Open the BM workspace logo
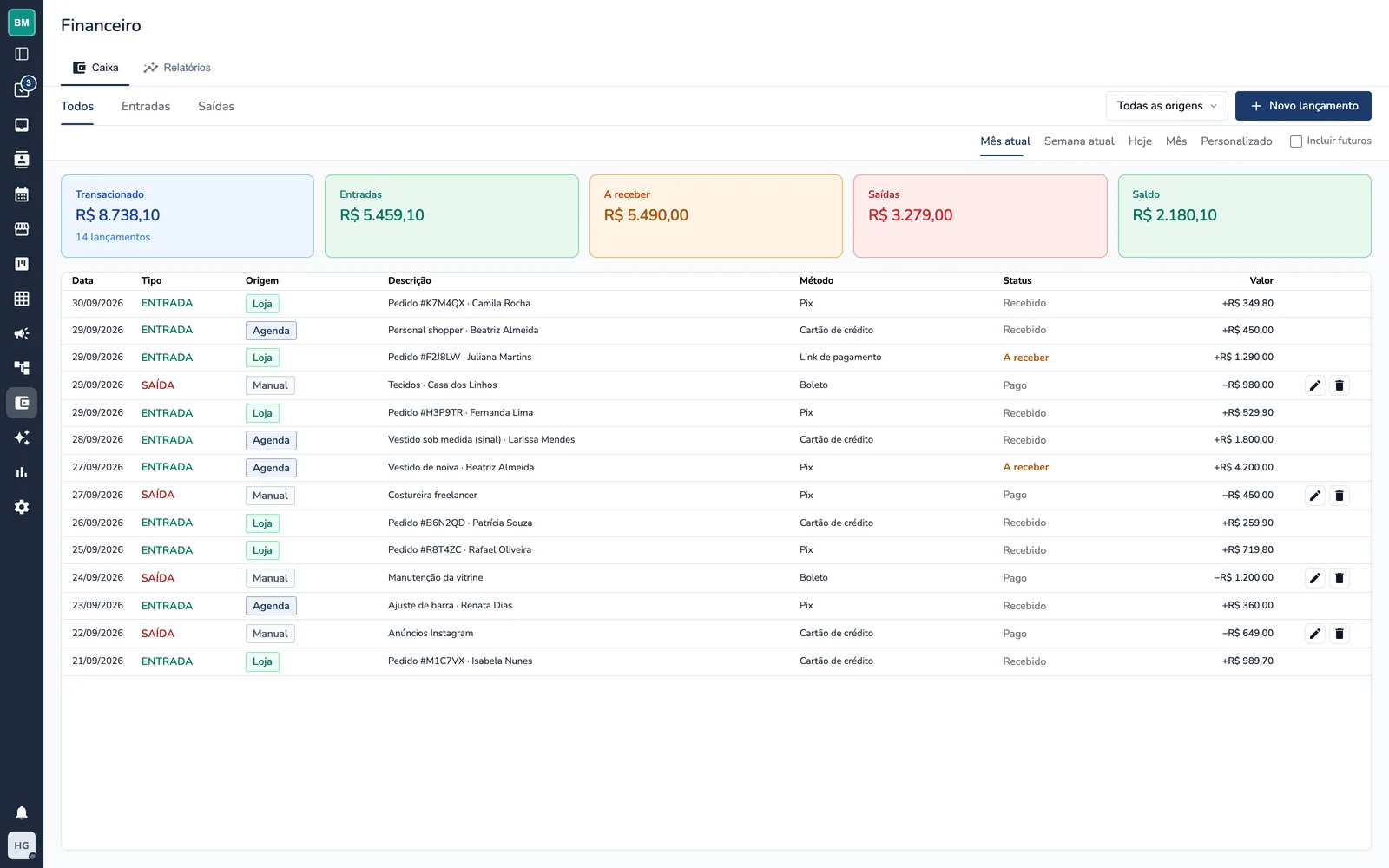This screenshot has width=1389, height=868. 22,23
